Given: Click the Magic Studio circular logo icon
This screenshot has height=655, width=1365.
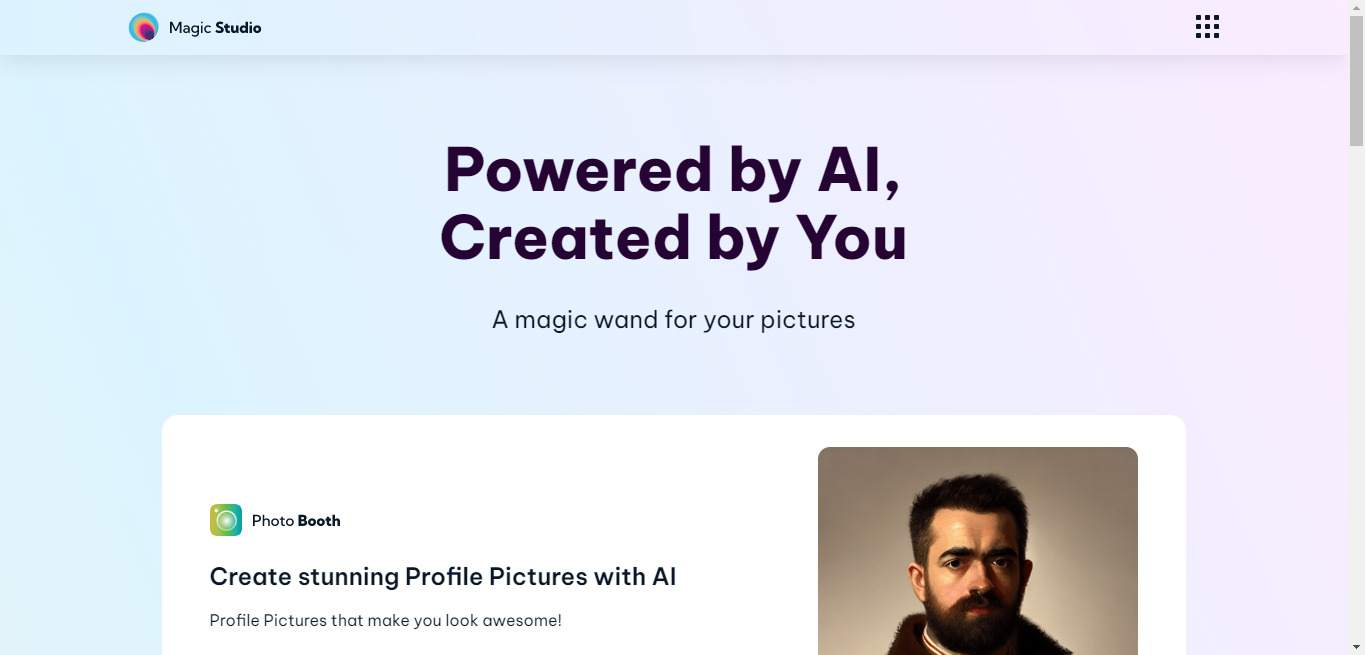Looking at the screenshot, I should click(x=143, y=28).
